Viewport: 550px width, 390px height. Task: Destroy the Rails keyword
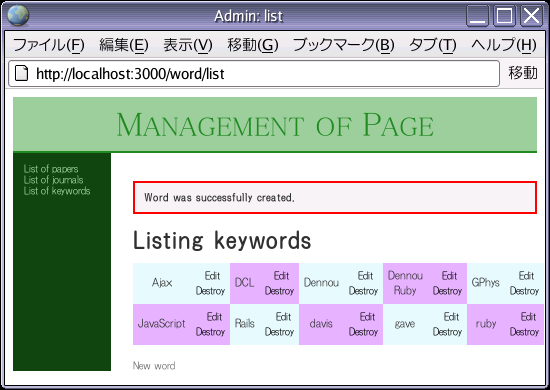click(279, 332)
